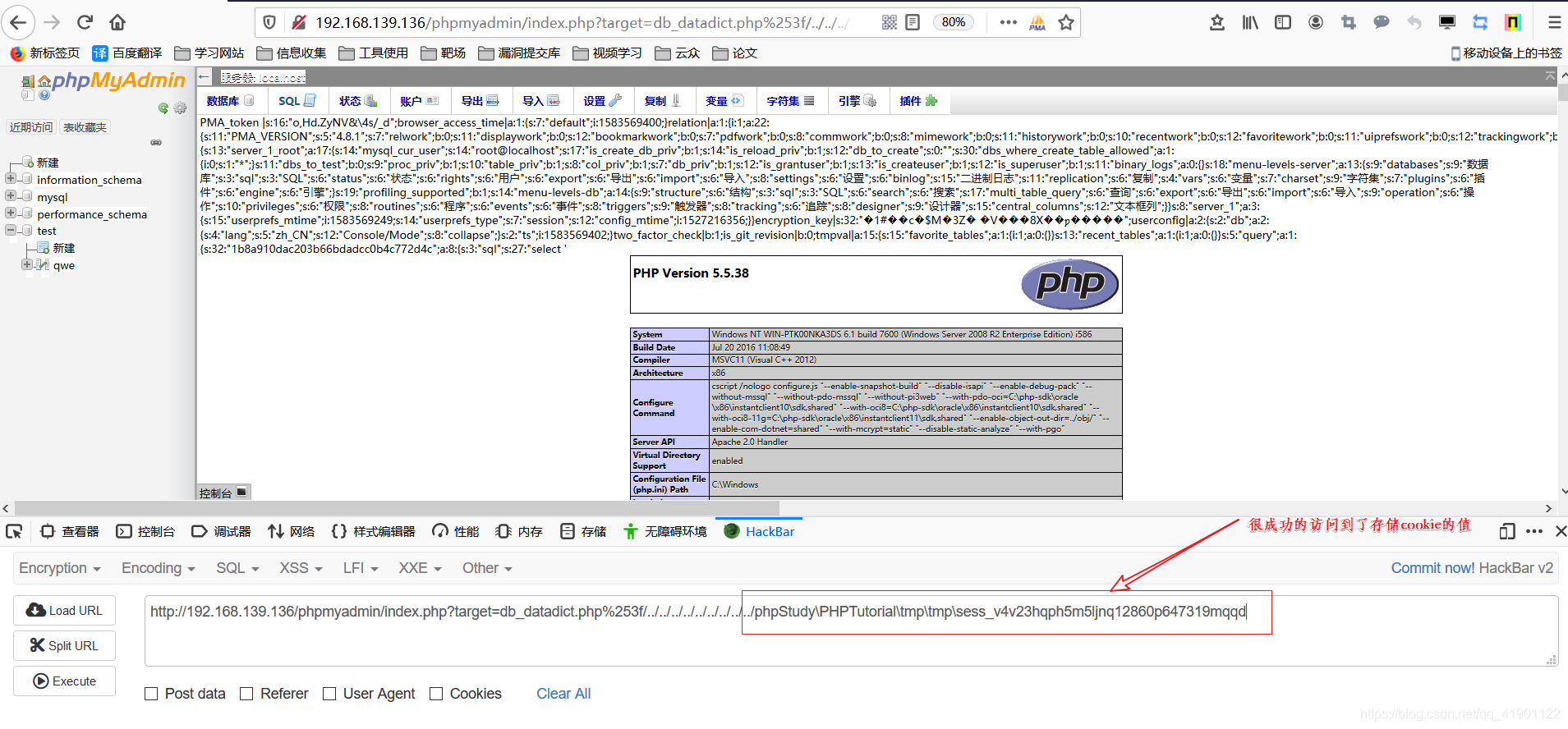The height and width of the screenshot is (729, 1568).
Task: Click into the HackBar URL text field
Action: pyautogui.click(x=851, y=630)
